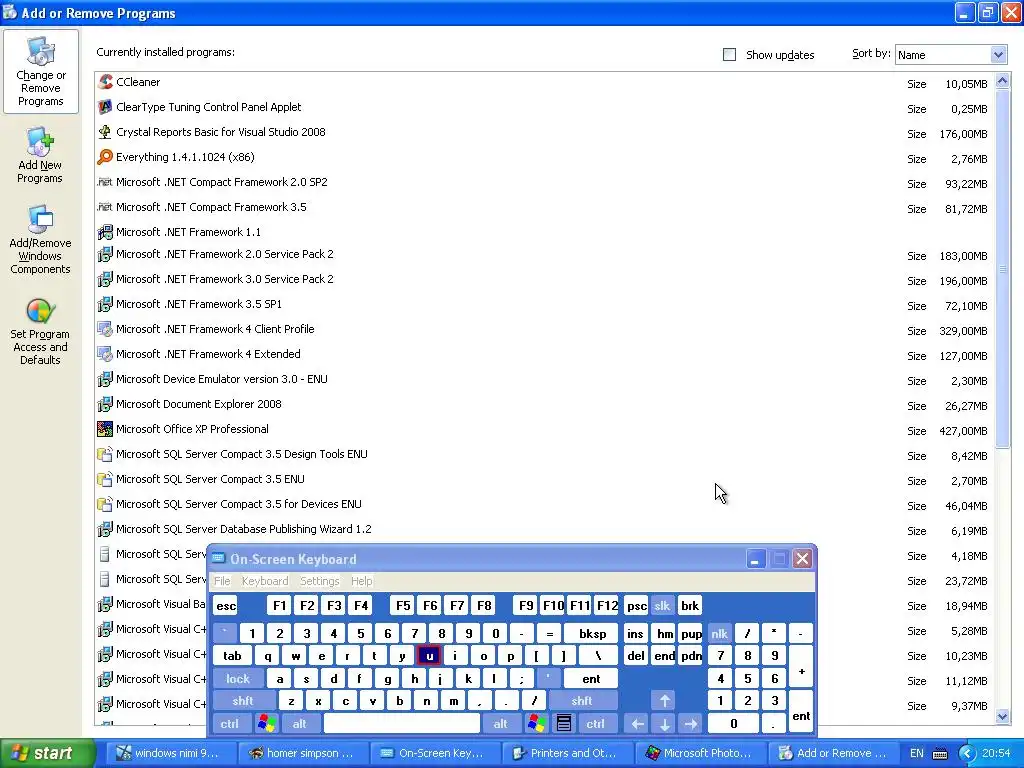The width and height of the screenshot is (1024, 768).
Task: Click the Microsoft Document Explorer 2008 icon
Action: tap(104, 404)
